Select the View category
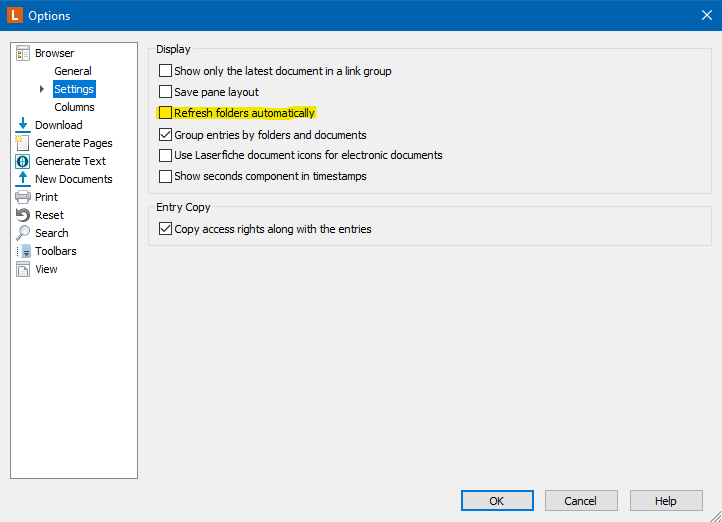The width and height of the screenshot is (722, 522). click(46, 269)
